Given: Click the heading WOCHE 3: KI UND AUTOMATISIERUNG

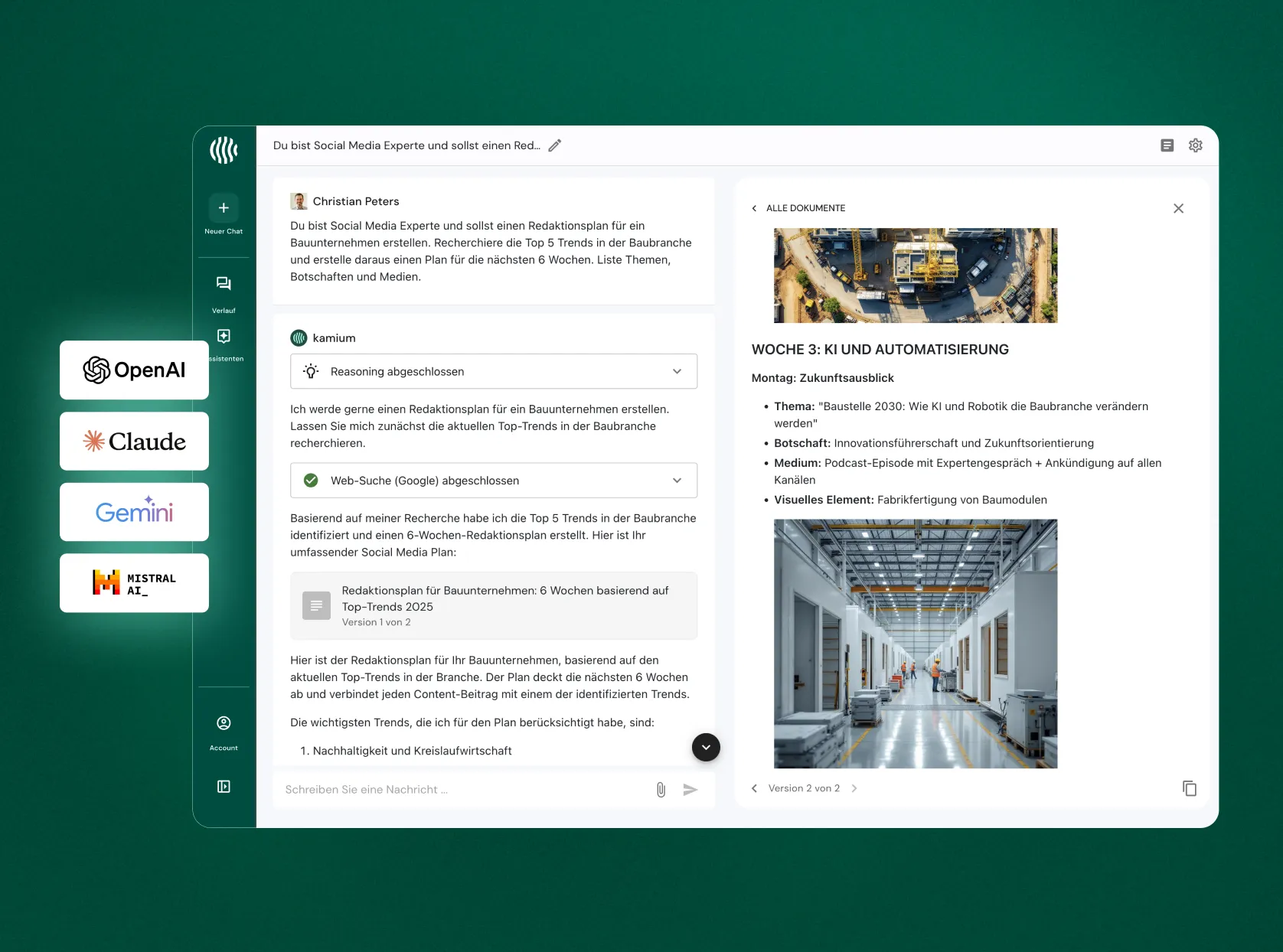Looking at the screenshot, I should [880, 350].
